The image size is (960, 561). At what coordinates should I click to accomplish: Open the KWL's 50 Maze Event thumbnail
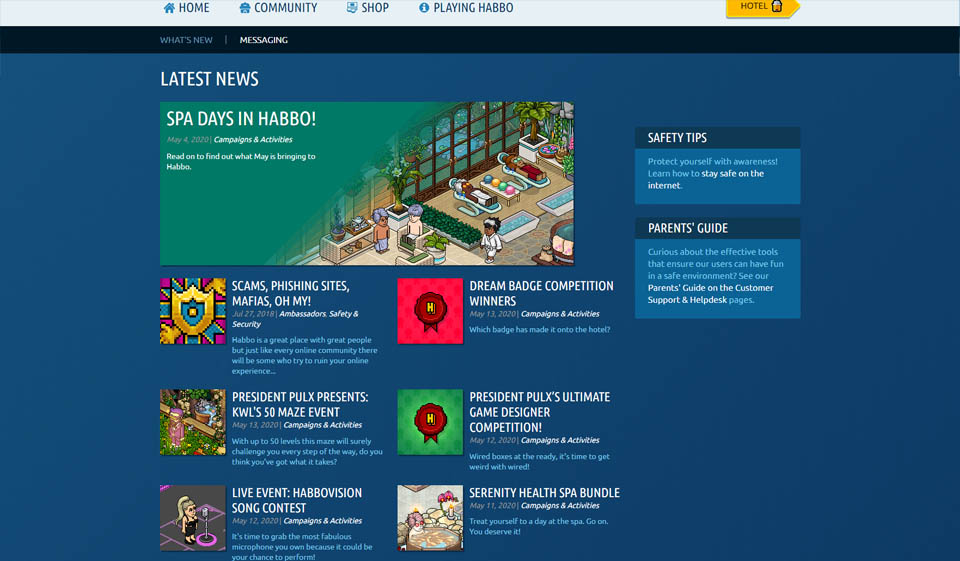click(x=193, y=422)
